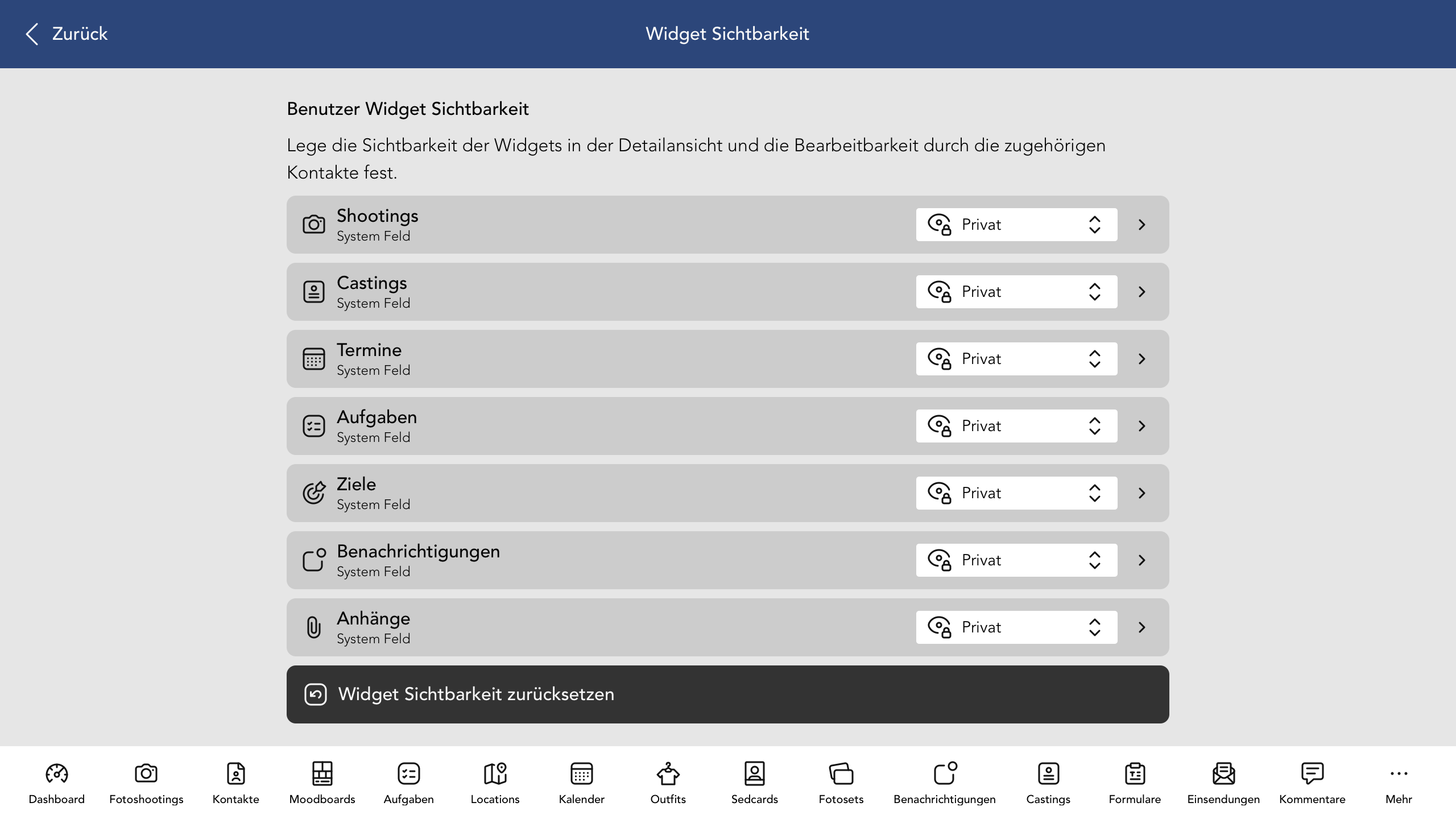Expand the Benachrichtigungen widget row
Image resolution: width=1456 pixels, height=819 pixels.
point(1141,560)
